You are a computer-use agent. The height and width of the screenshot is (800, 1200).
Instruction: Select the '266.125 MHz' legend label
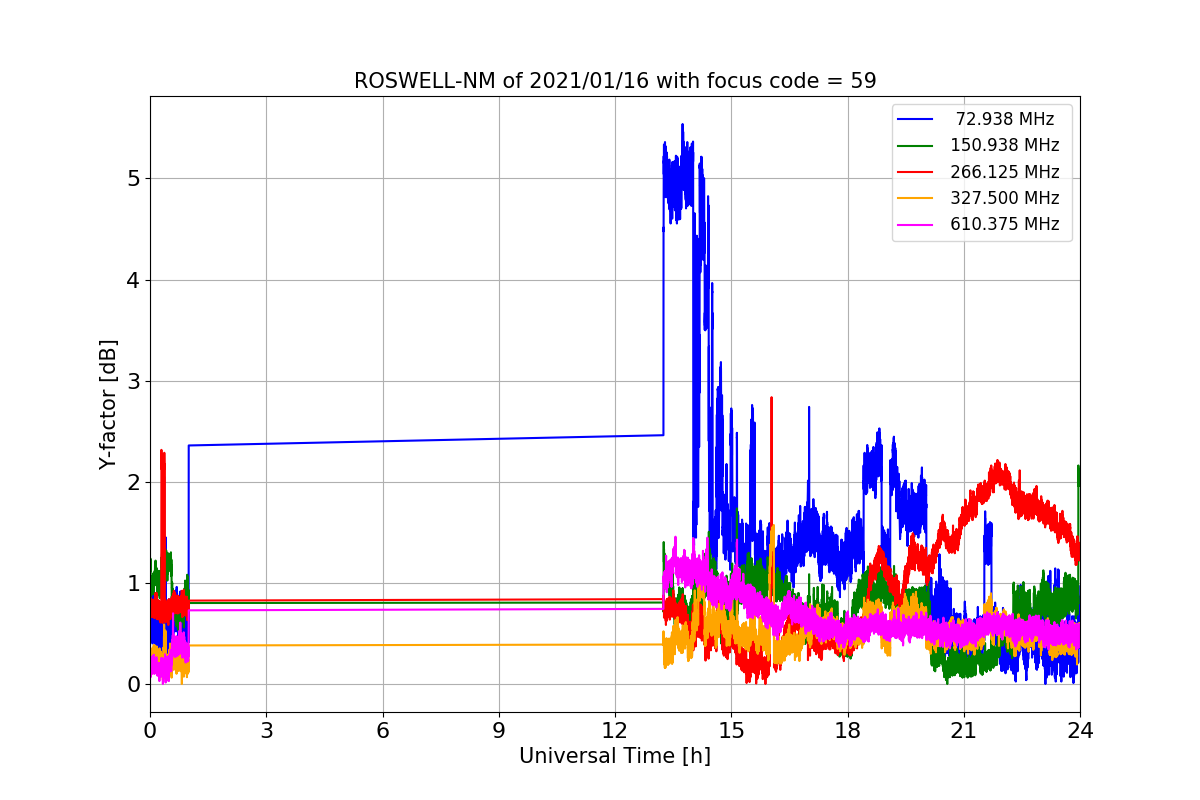point(1005,172)
